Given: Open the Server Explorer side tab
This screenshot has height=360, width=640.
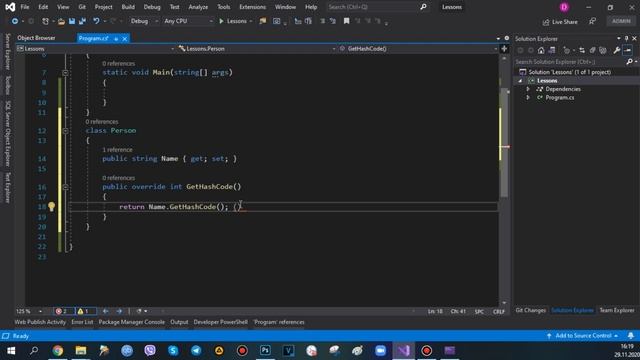Looking at the screenshot, I should (7, 51).
